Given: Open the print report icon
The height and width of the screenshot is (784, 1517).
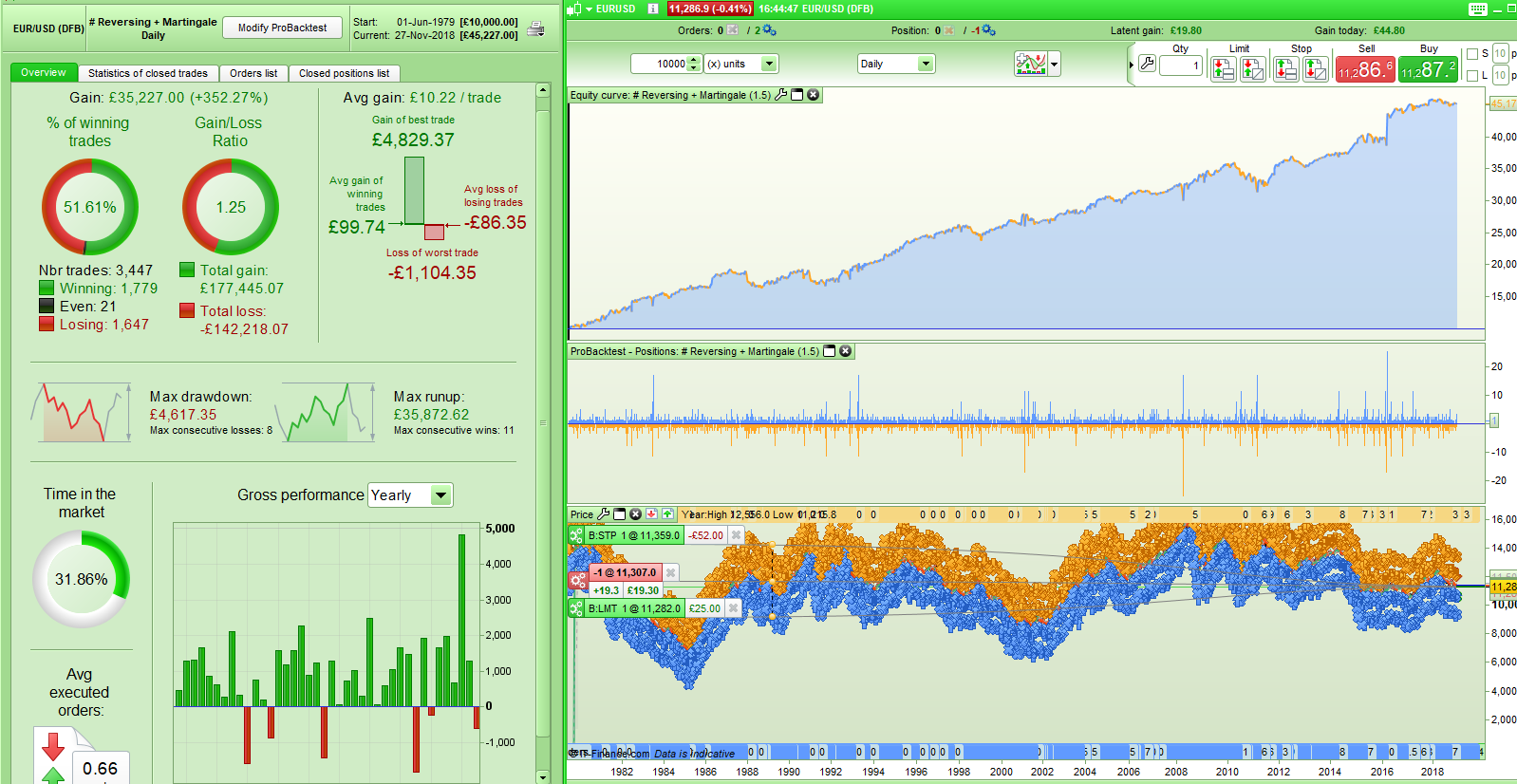Looking at the screenshot, I should point(535,28).
